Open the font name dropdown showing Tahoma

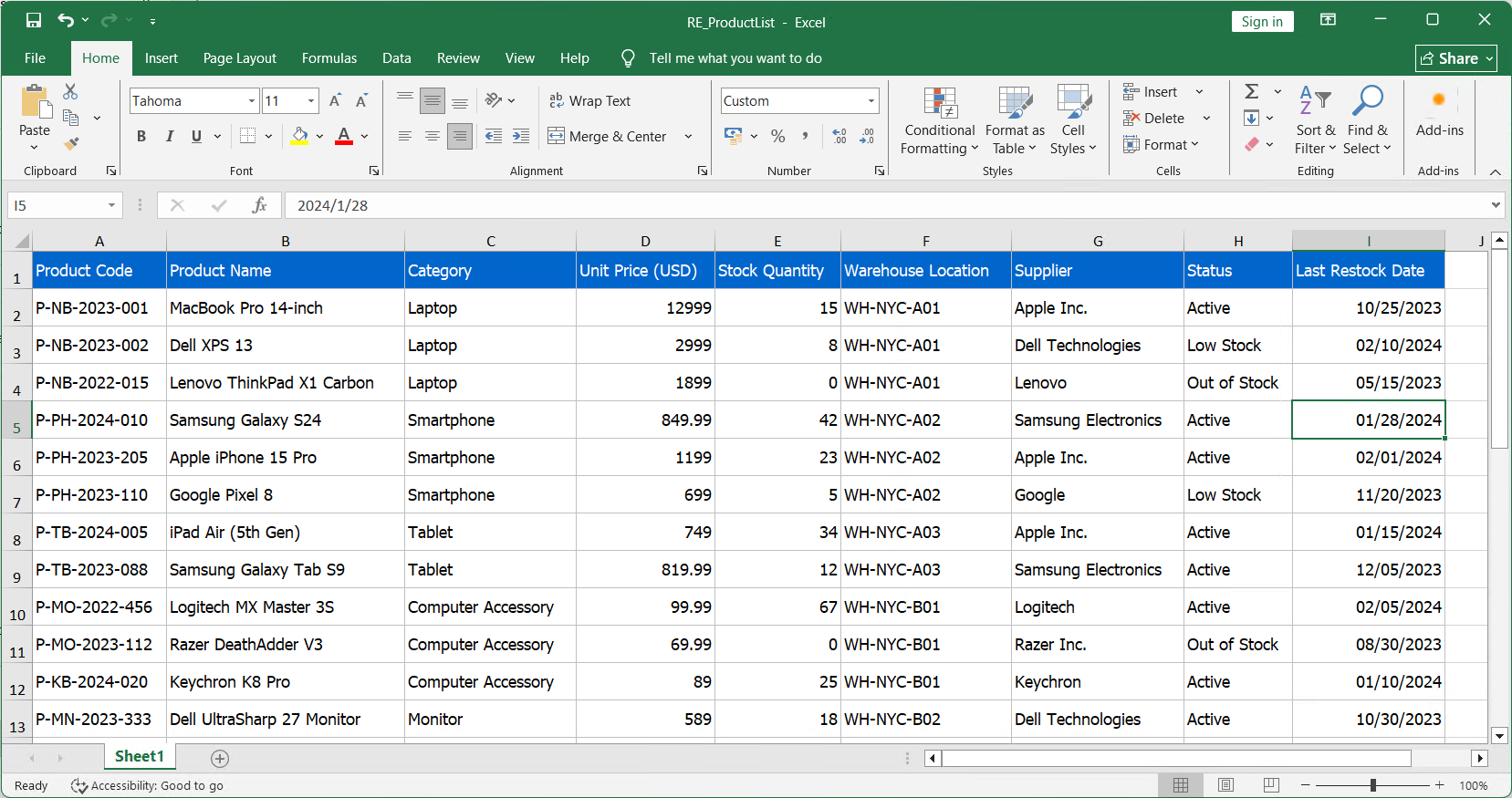pos(252,100)
